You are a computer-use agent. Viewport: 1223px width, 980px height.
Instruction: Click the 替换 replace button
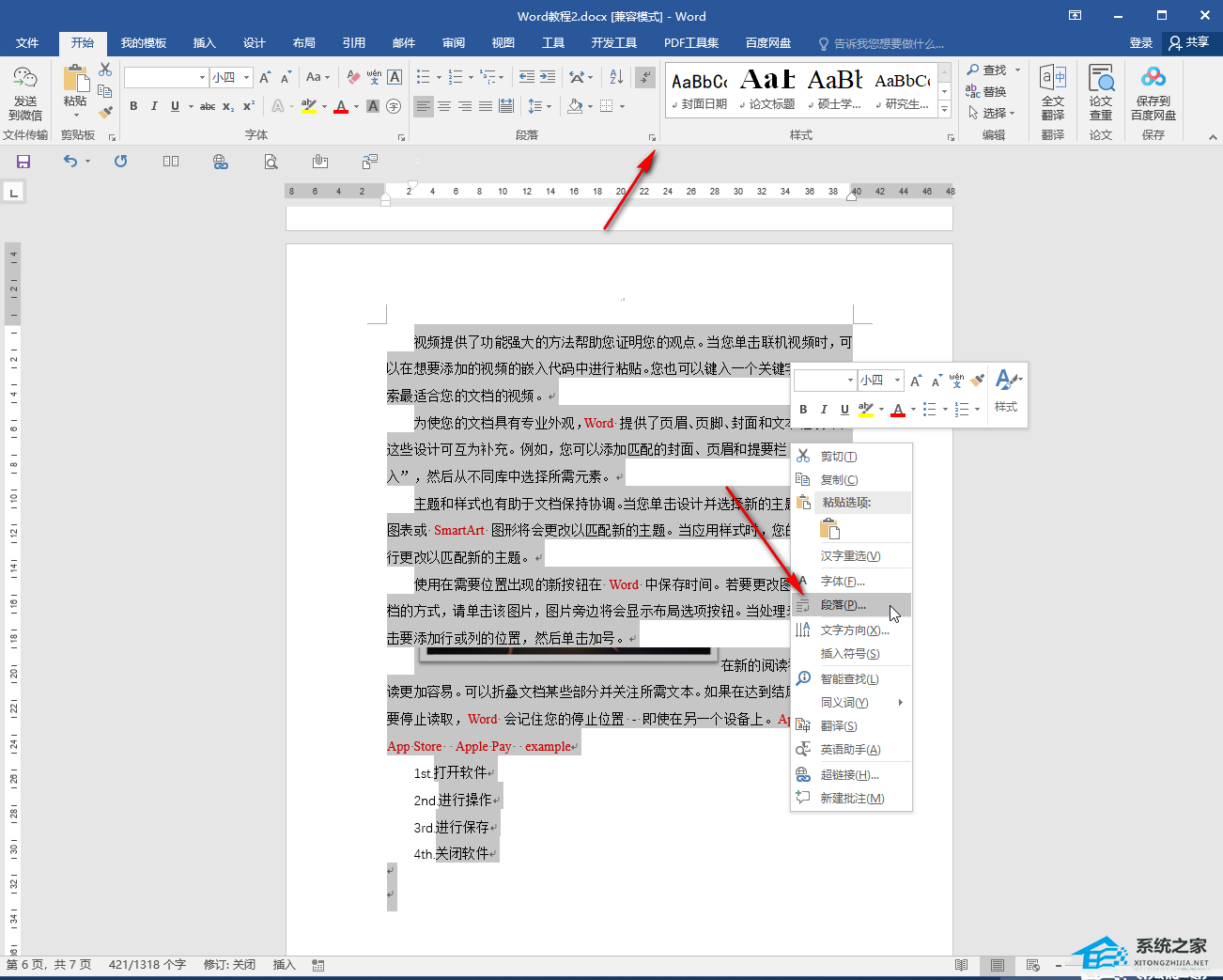(x=986, y=91)
